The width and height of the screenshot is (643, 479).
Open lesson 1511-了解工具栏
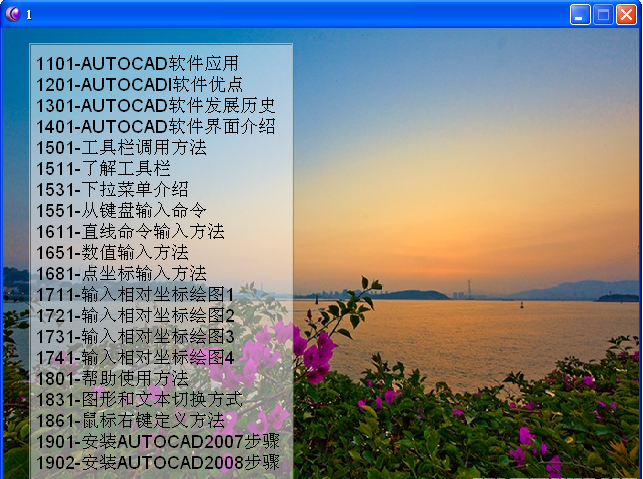click(103, 168)
